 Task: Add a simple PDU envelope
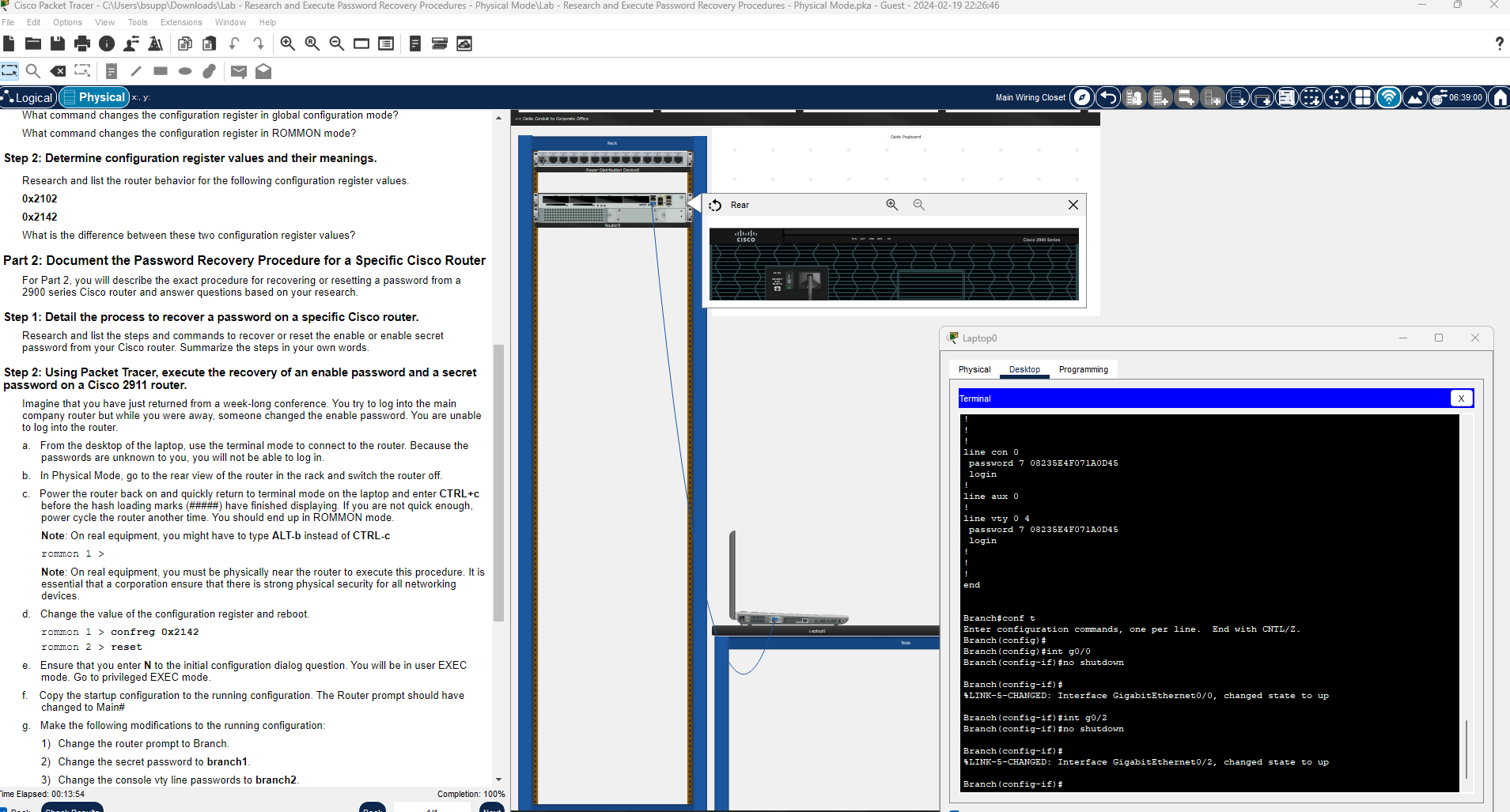tap(238, 71)
